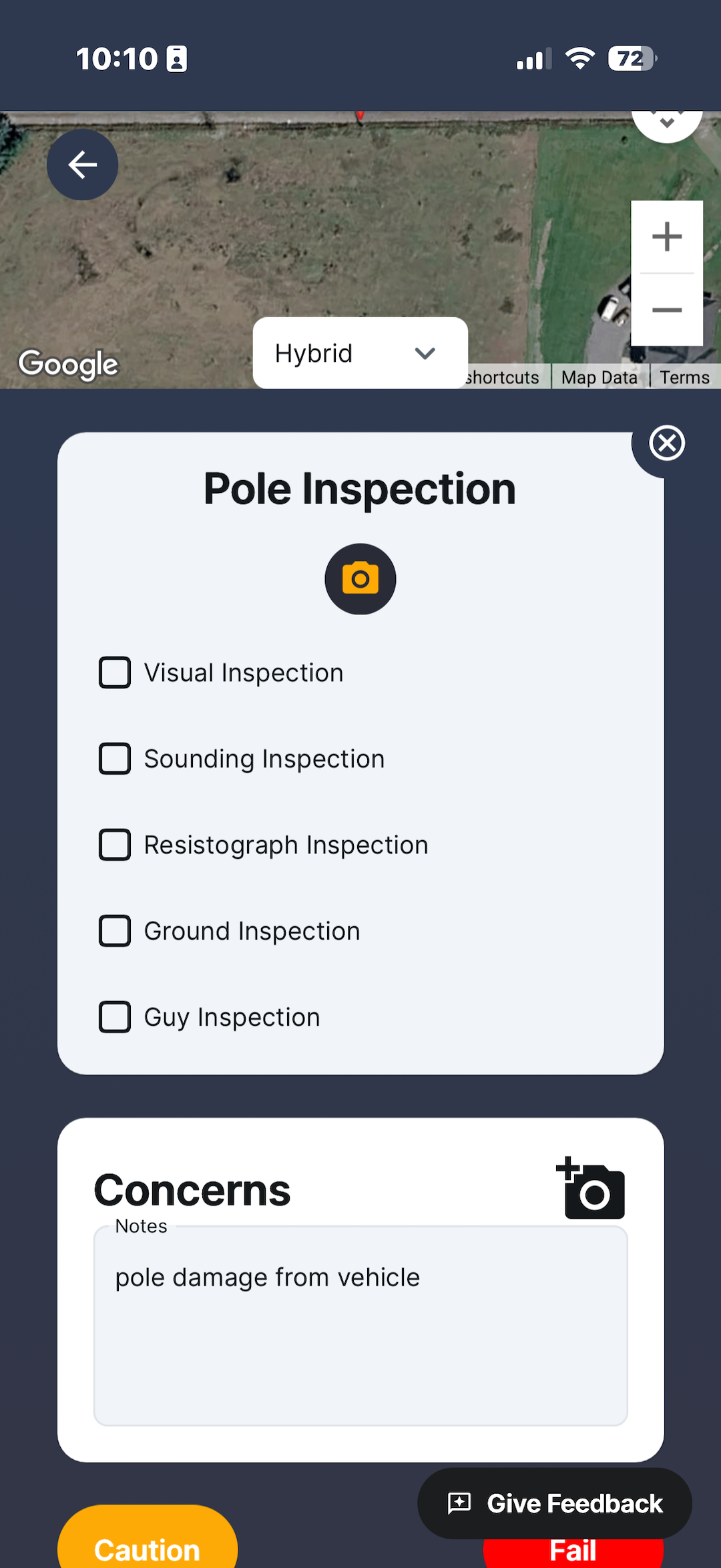Tap the back arrow over the map
The height and width of the screenshot is (1568, 721).
pyautogui.click(x=82, y=164)
